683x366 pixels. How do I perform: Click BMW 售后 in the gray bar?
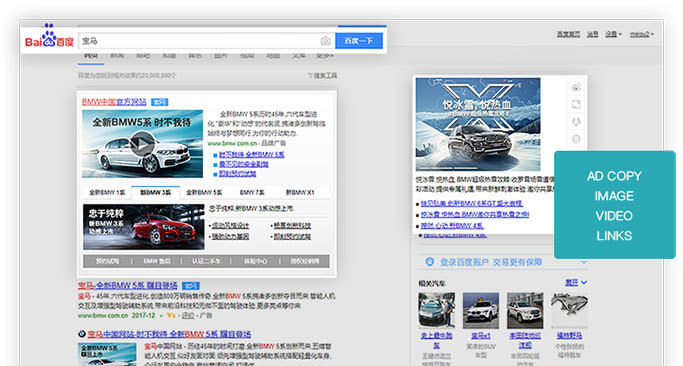[x=157, y=261]
